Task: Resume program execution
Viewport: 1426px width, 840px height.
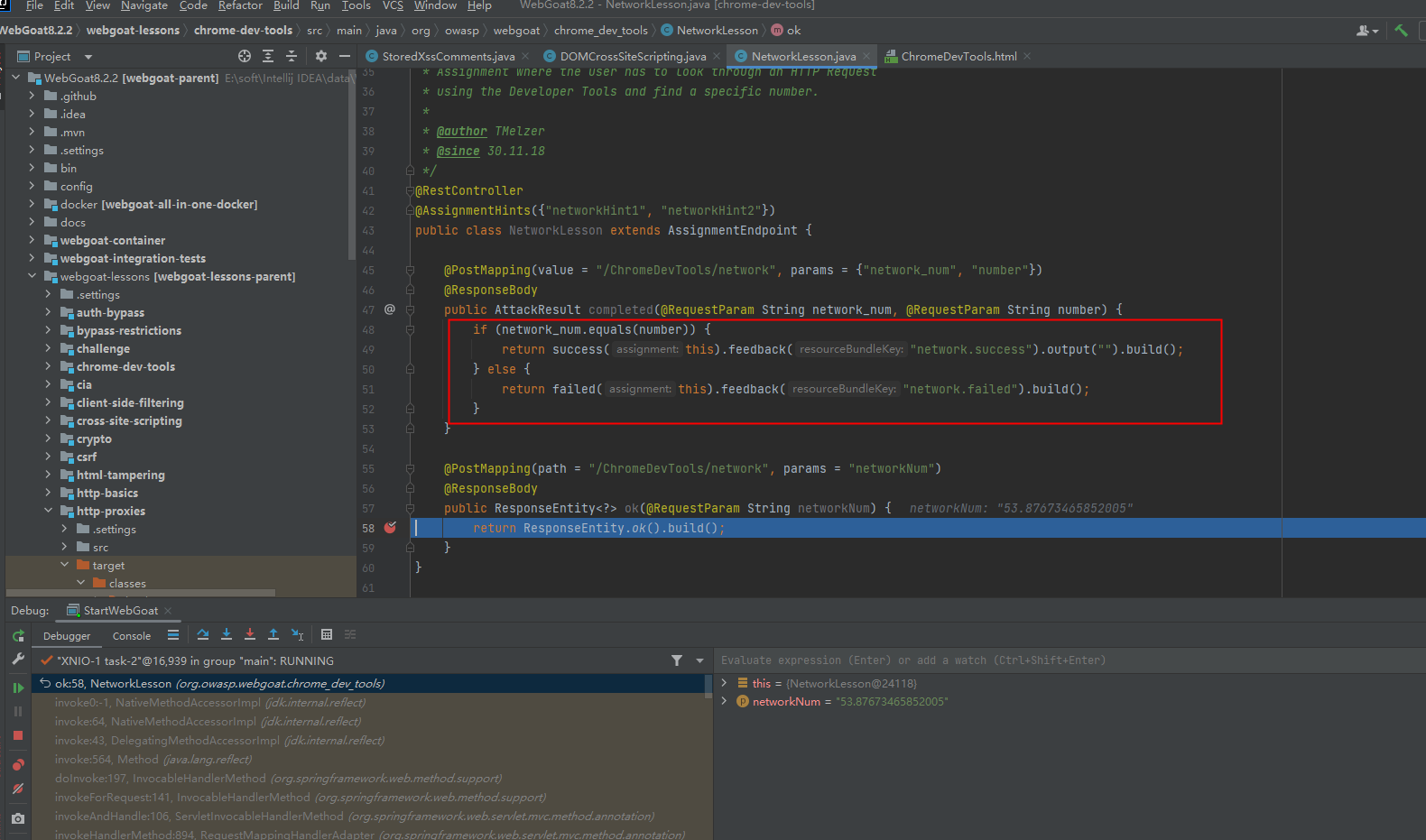Action: [x=18, y=688]
